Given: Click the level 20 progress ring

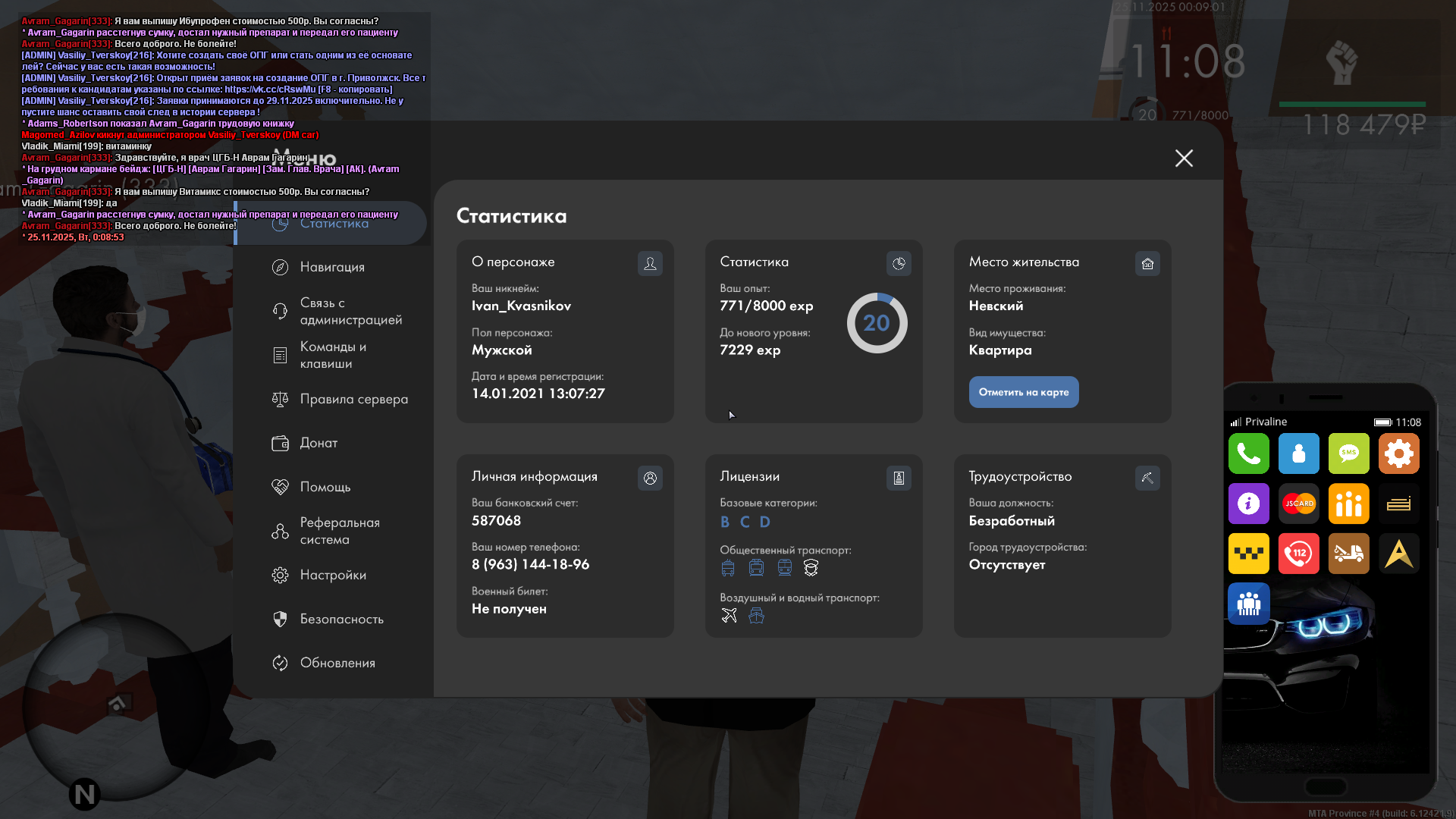Looking at the screenshot, I should pyautogui.click(x=877, y=323).
